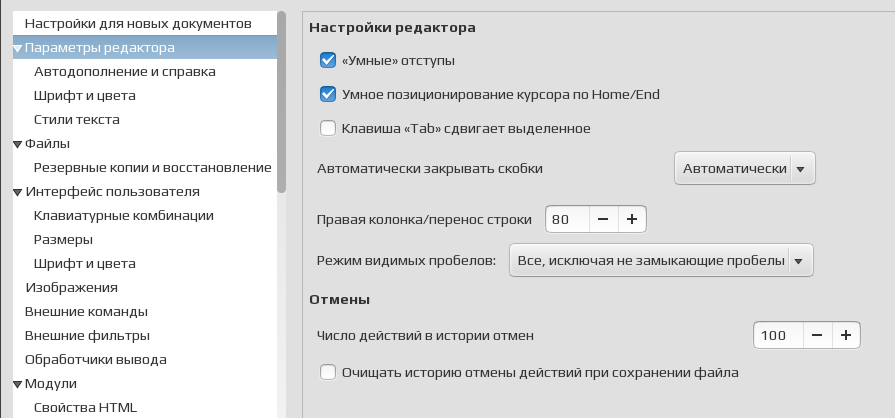Image resolution: width=895 pixels, height=418 pixels.
Task: Open Шрифт и цвета under Интерфейс пользователя
Action: [x=84, y=263]
